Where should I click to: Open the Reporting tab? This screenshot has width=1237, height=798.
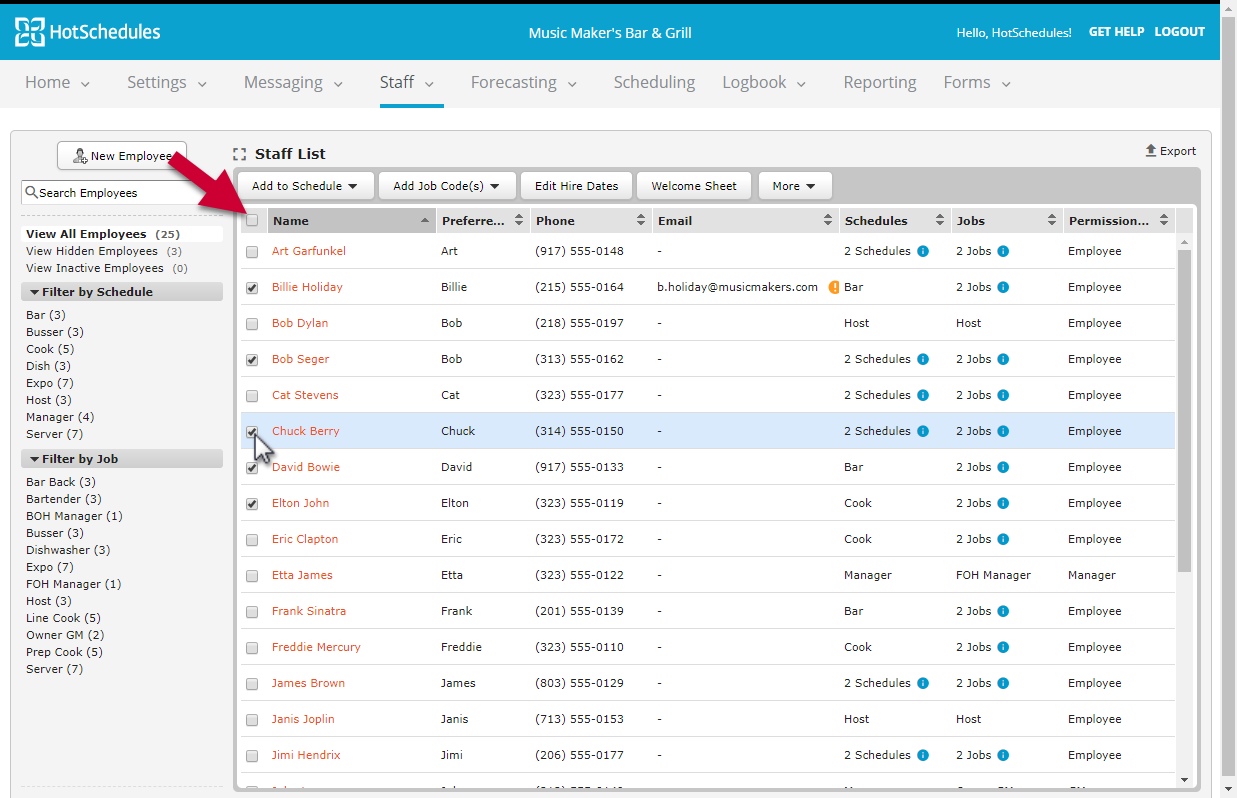tap(880, 83)
